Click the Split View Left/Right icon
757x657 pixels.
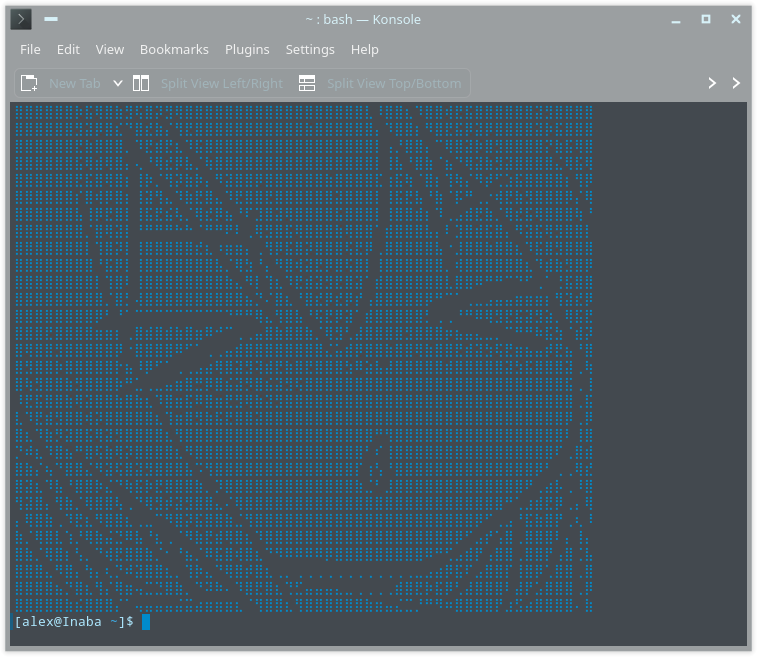(x=141, y=83)
